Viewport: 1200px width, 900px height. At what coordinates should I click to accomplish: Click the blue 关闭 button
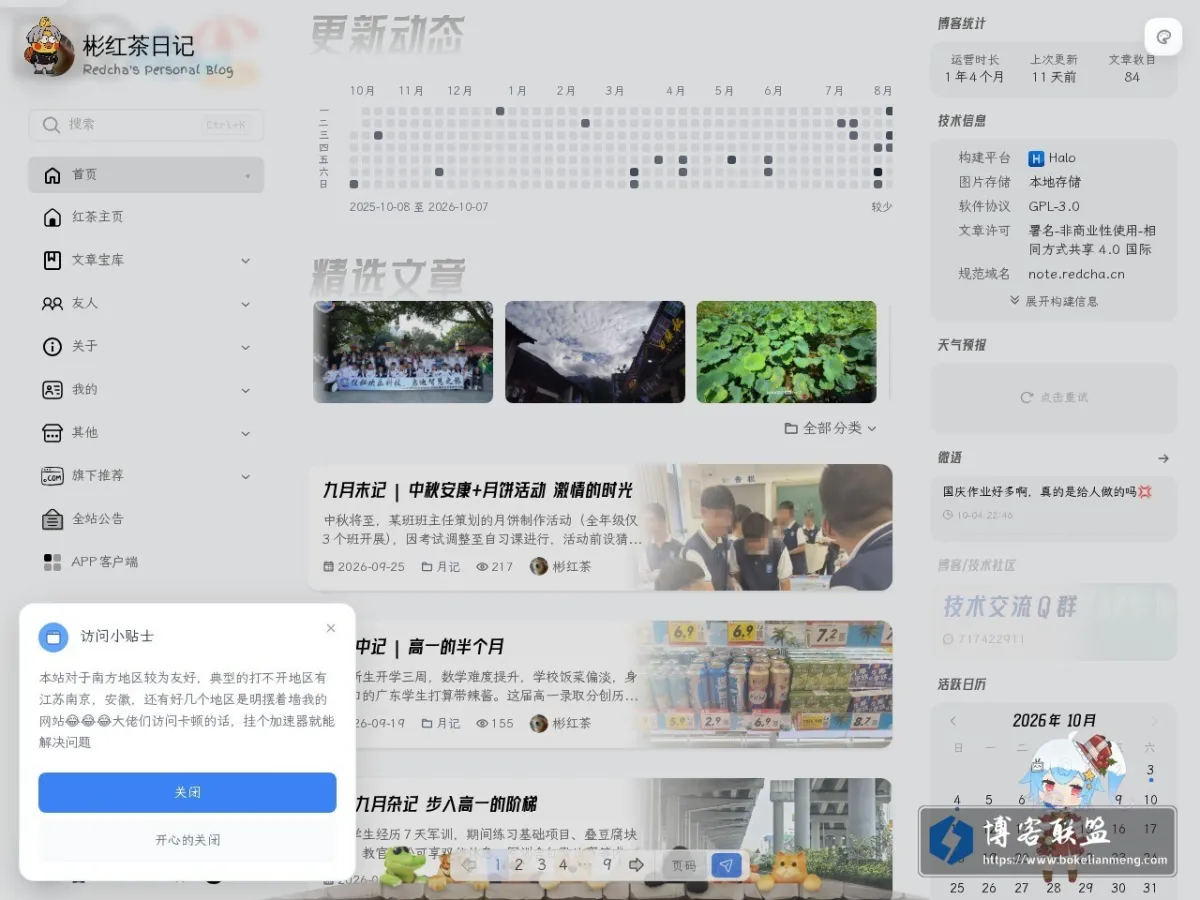[x=187, y=792]
